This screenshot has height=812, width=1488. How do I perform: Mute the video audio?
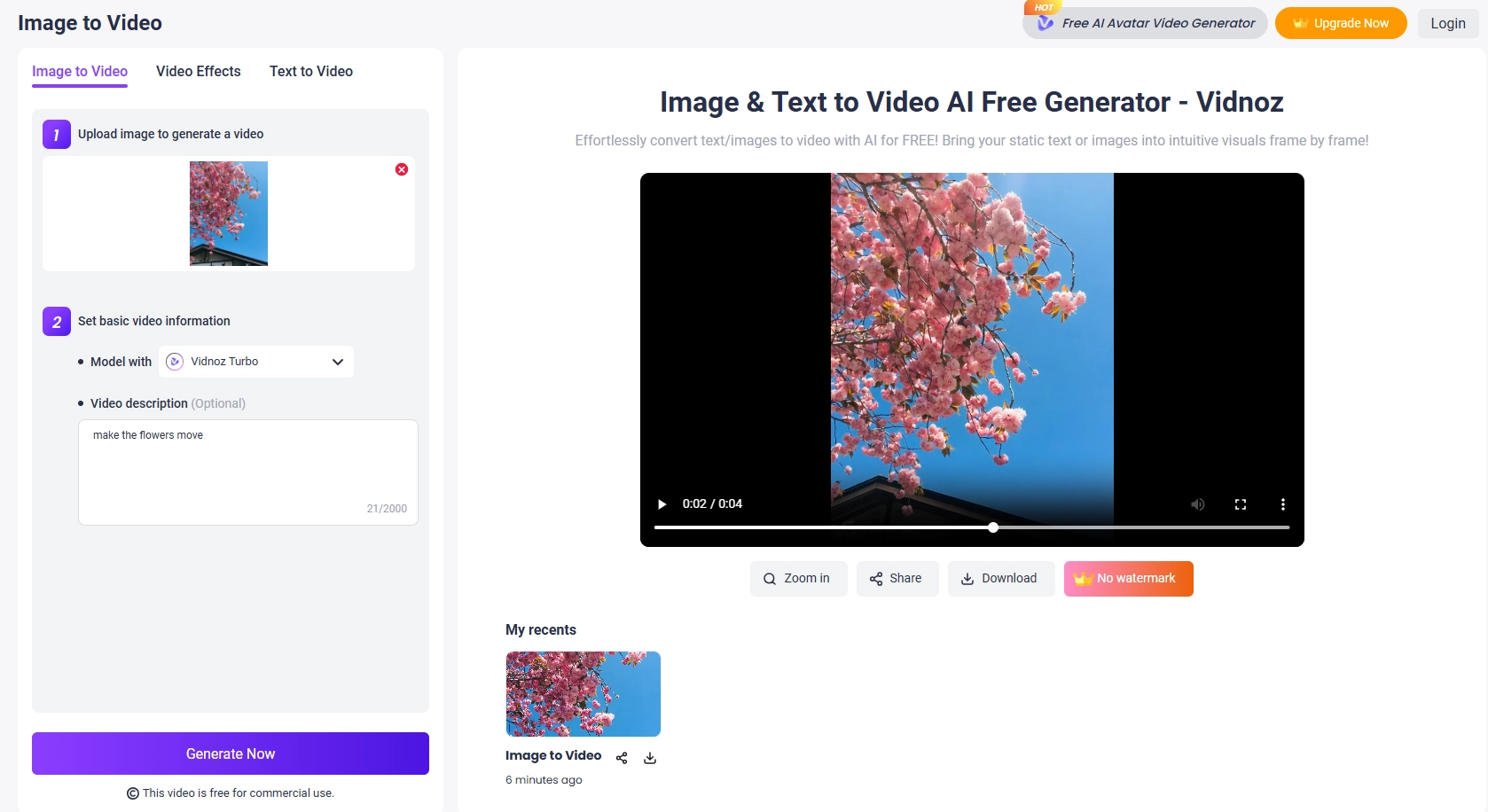[1198, 504]
